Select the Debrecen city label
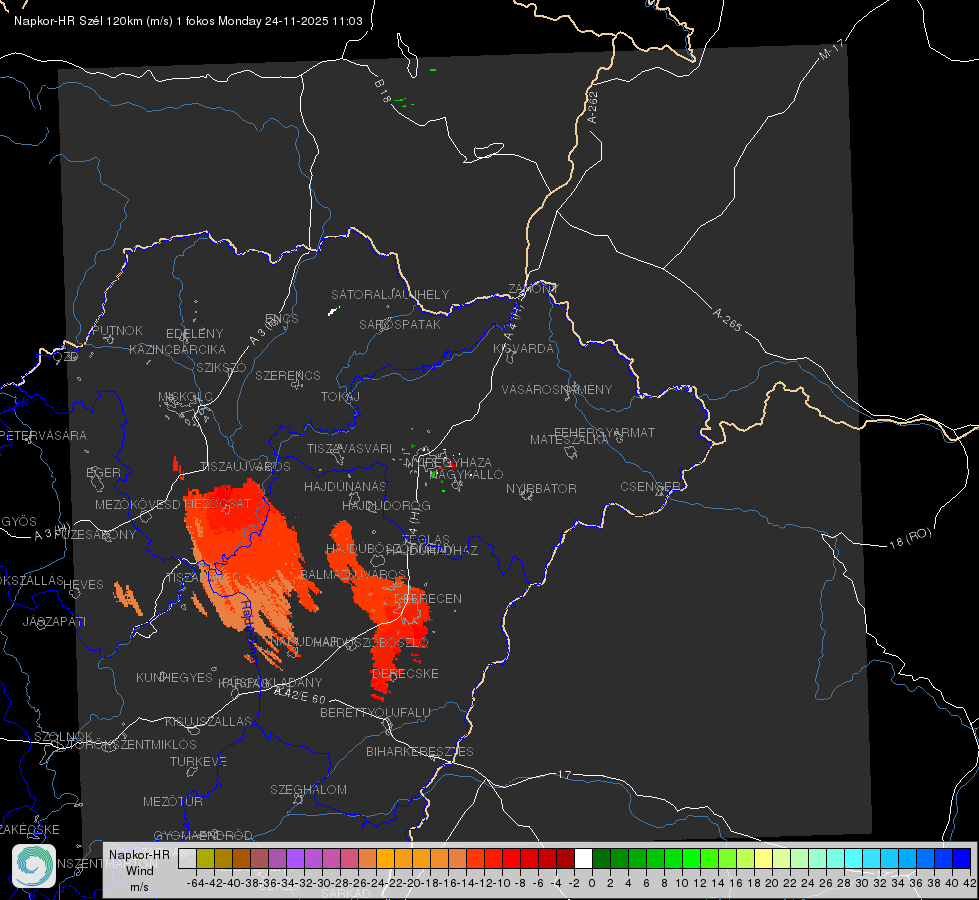The height and width of the screenshot is (900, 979). [428, 598]
